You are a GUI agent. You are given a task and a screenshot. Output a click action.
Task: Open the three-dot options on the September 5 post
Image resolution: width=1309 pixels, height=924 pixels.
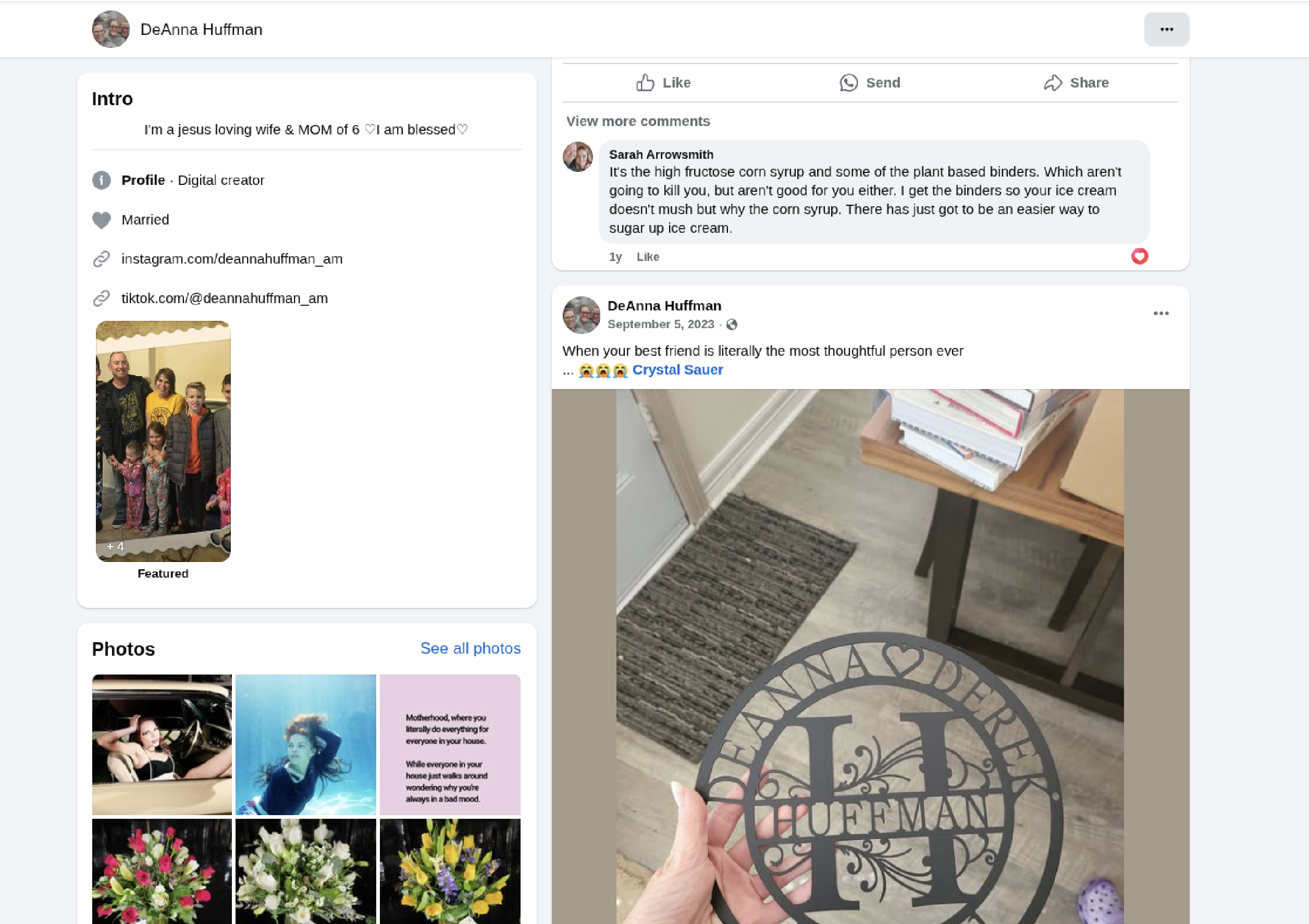pyautogui.click(x=1161, y=314)
